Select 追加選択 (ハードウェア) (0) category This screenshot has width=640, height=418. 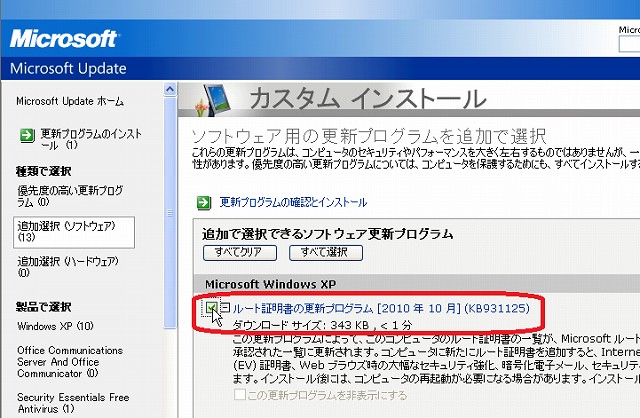tap(68, 267)
